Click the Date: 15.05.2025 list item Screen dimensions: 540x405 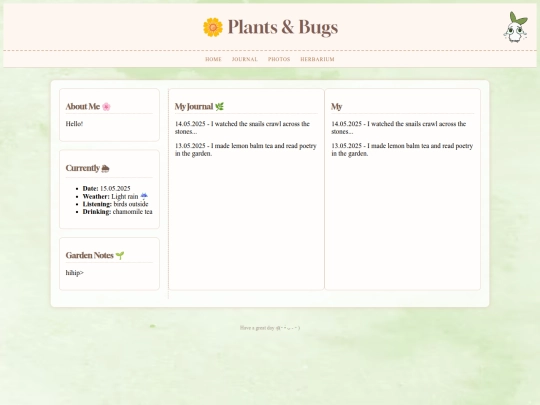[106, 188]
